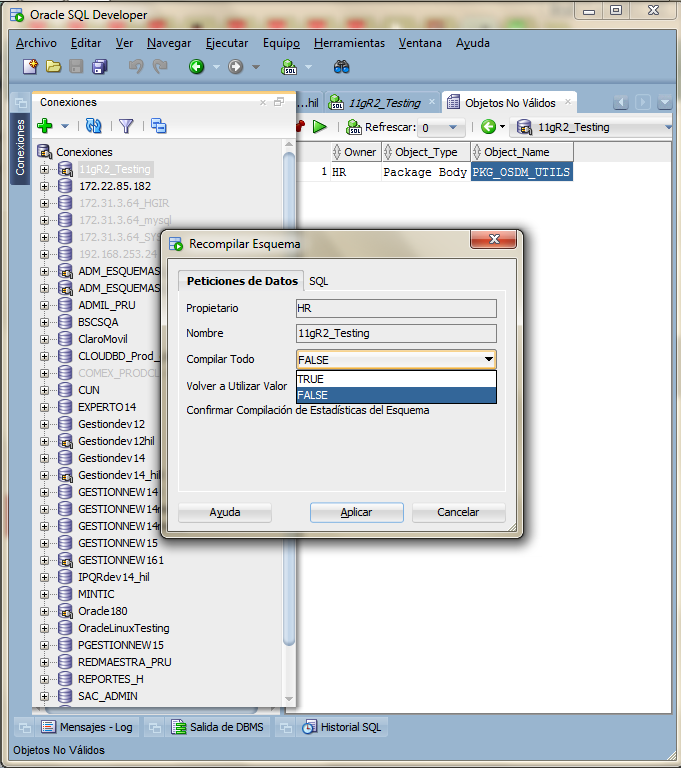This screenshot has height=768, width=681.
Task: Switch to the 11gR2_Testing worksheet tab
Action: [x=384, y=103]
